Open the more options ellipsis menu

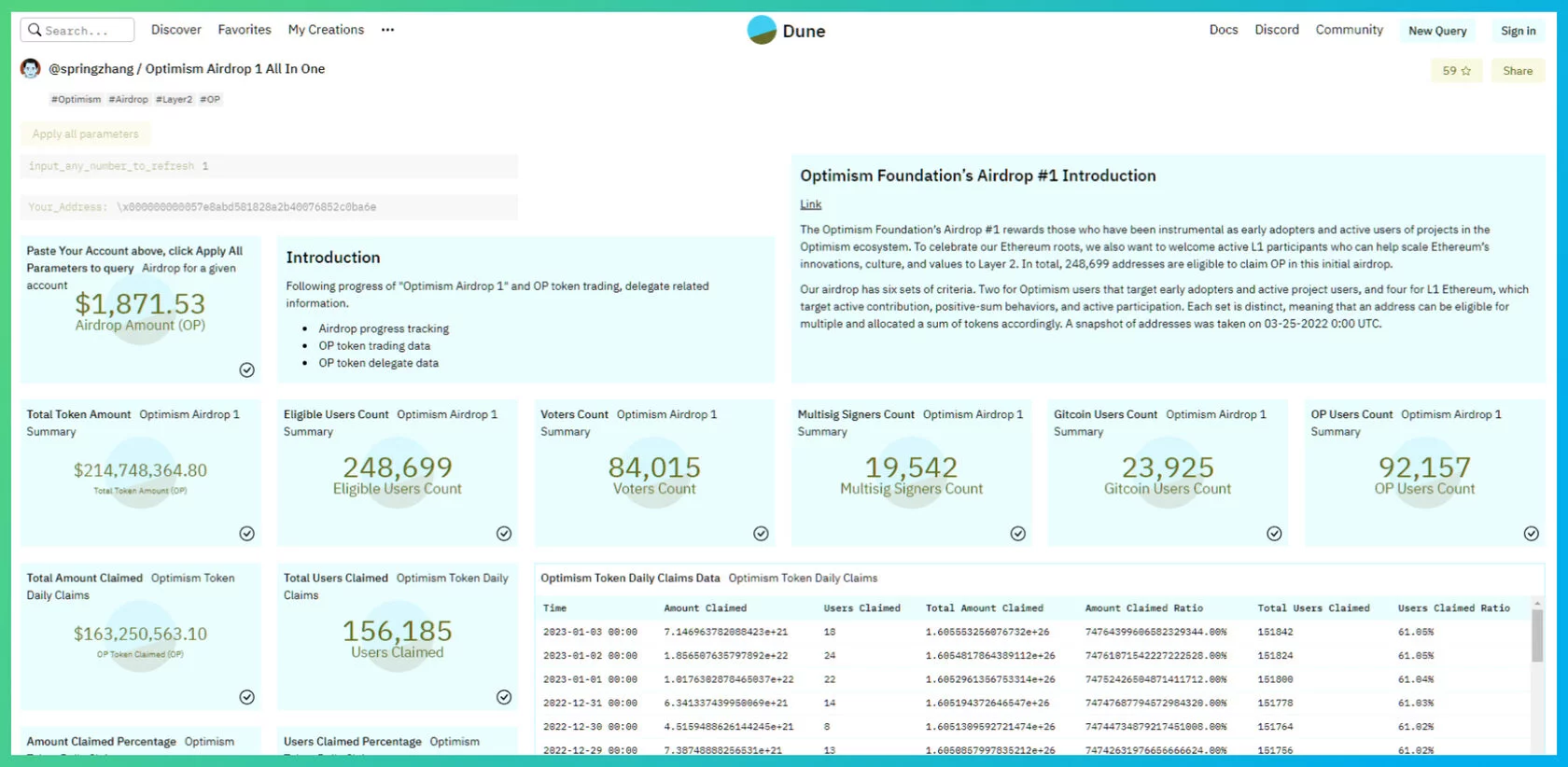click(x=387, y=30)
